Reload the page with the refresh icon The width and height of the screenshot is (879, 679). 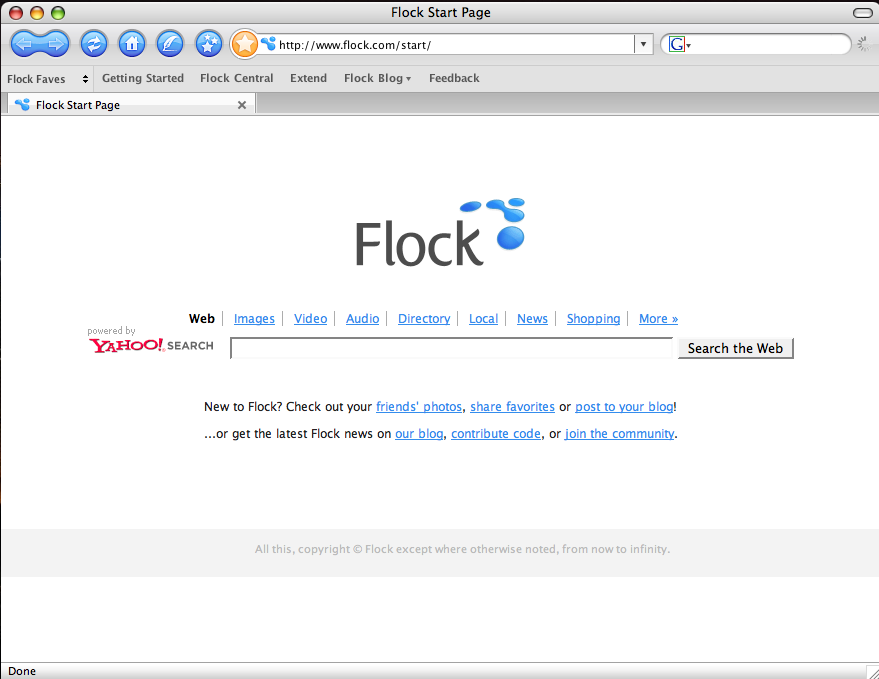coord(94,44)
